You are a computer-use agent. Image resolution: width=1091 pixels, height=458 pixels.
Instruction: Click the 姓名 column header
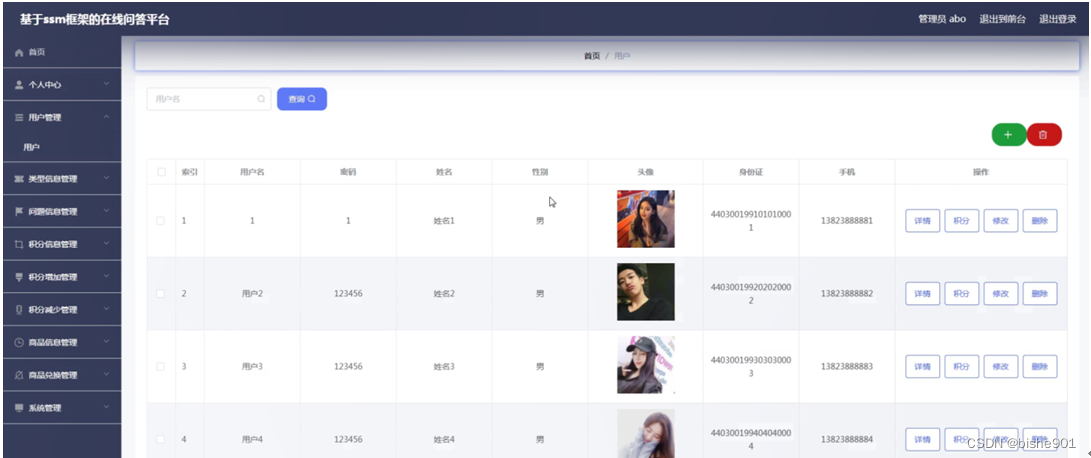pyautogui.click(x=444, y=172)
